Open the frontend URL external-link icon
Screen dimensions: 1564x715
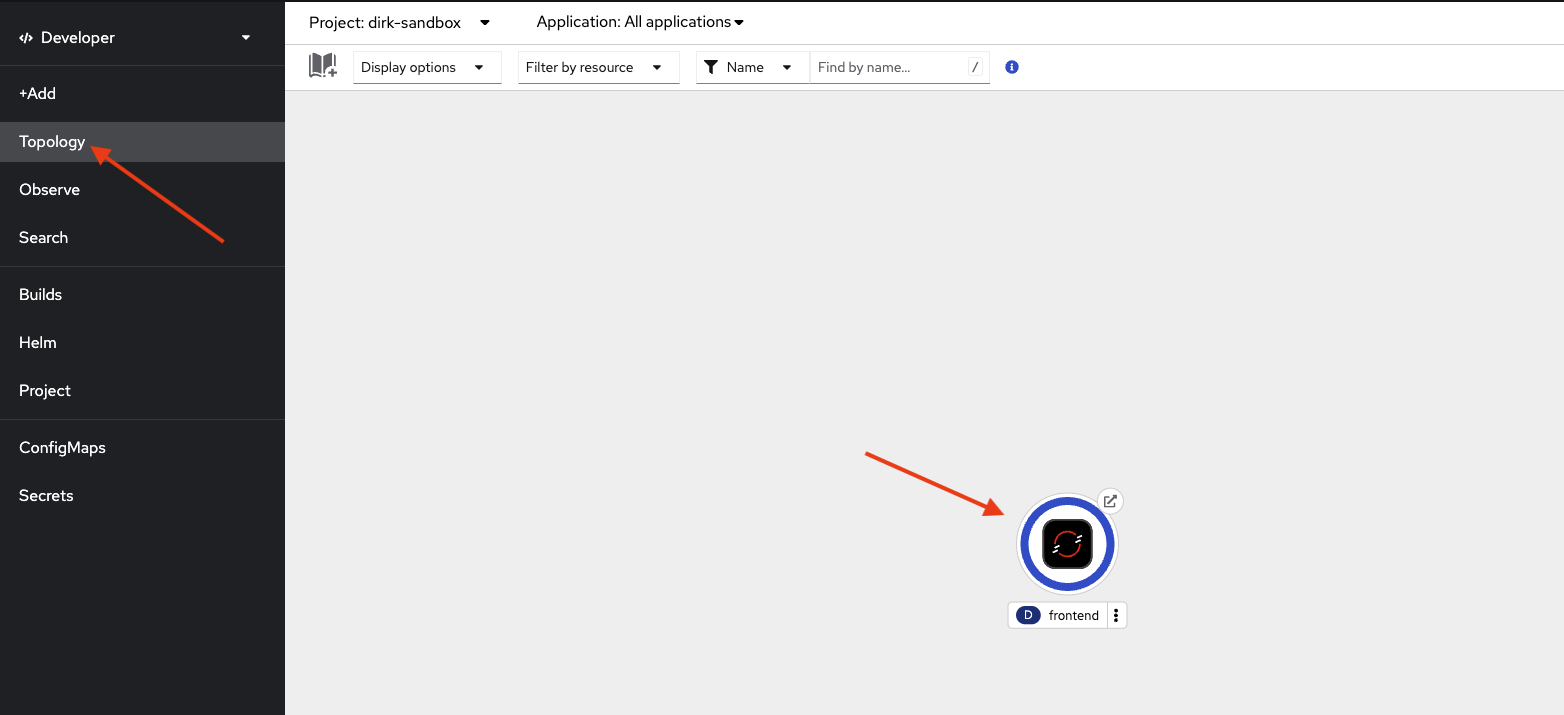click(x=1110, y=501)
